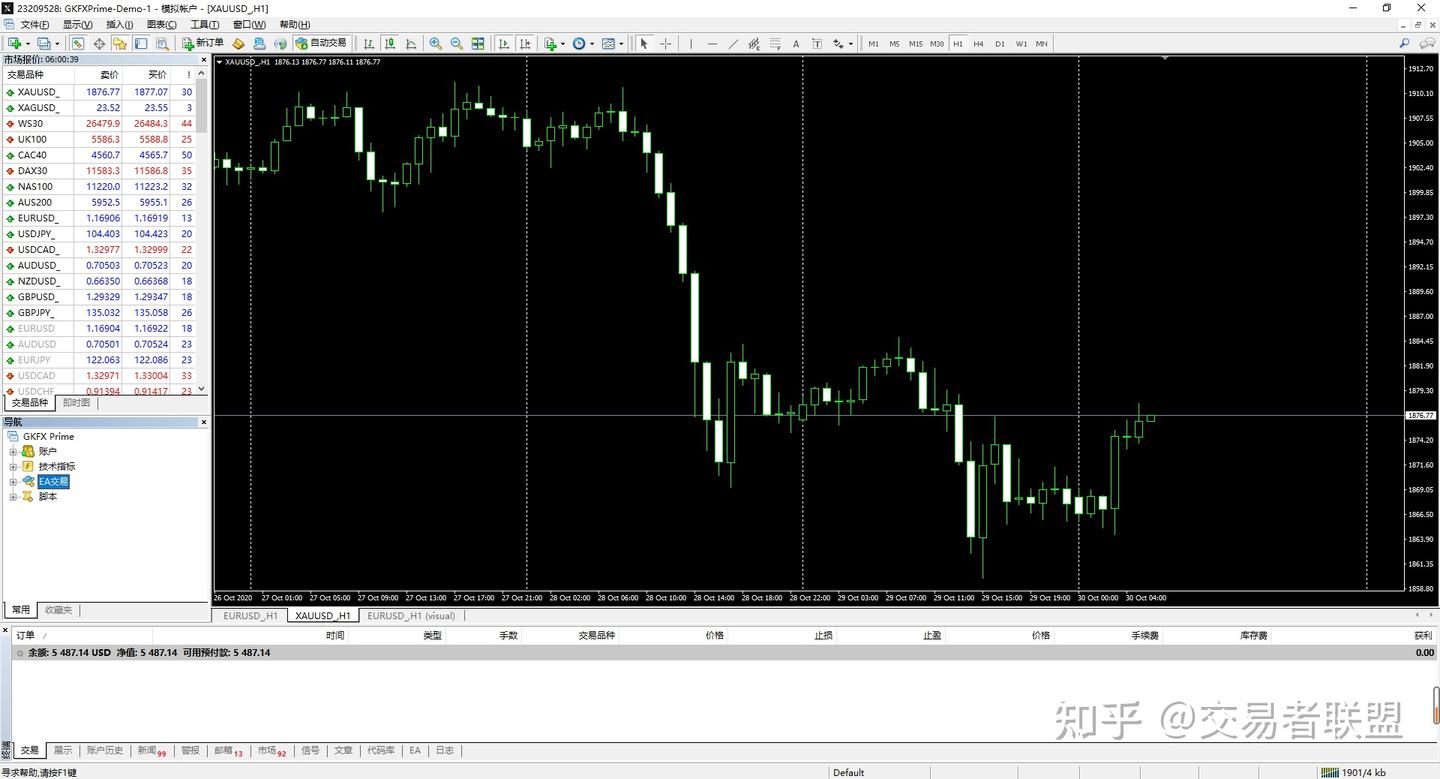
Task: Open the tile windows layout icon
Action: (477, 43)
